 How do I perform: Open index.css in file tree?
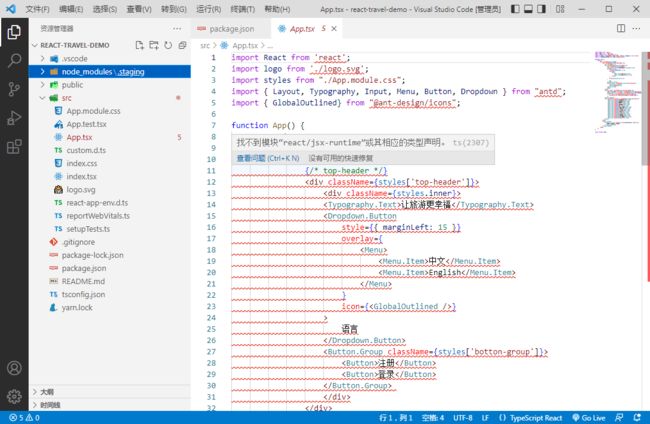110,163
